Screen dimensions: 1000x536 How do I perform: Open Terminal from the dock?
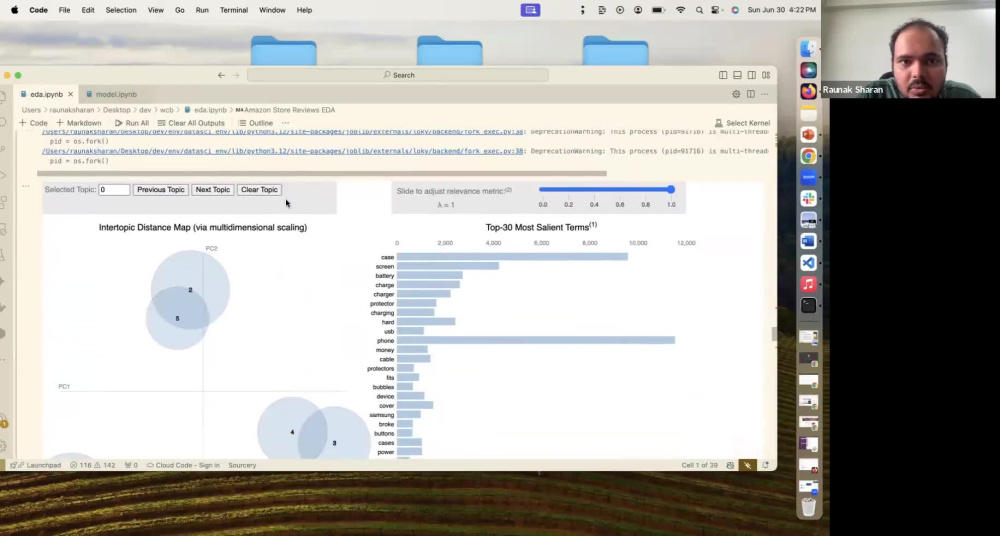pyautogui.click(x=808, y=305)
